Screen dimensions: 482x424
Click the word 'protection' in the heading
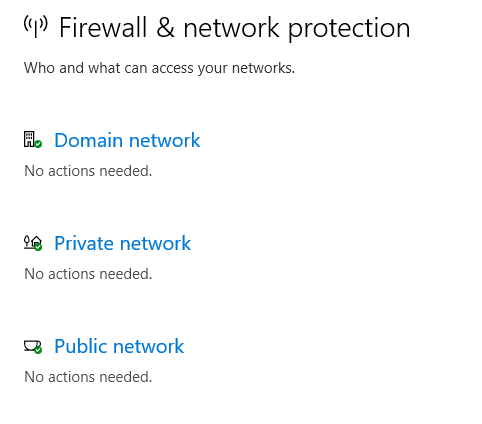tap(349, 29)
